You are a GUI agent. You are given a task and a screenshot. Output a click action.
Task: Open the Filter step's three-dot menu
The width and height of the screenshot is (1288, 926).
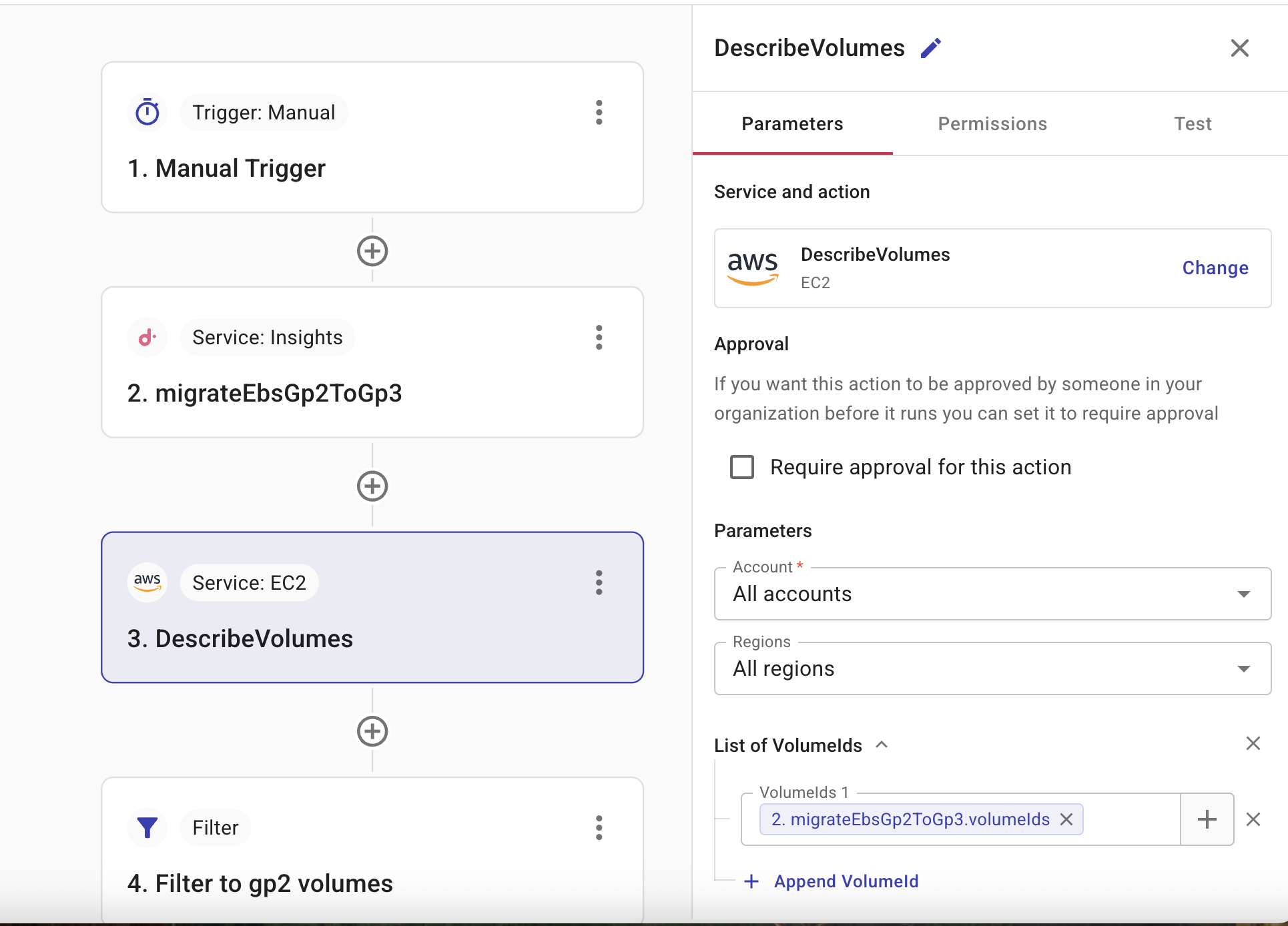tap(599, 827)
